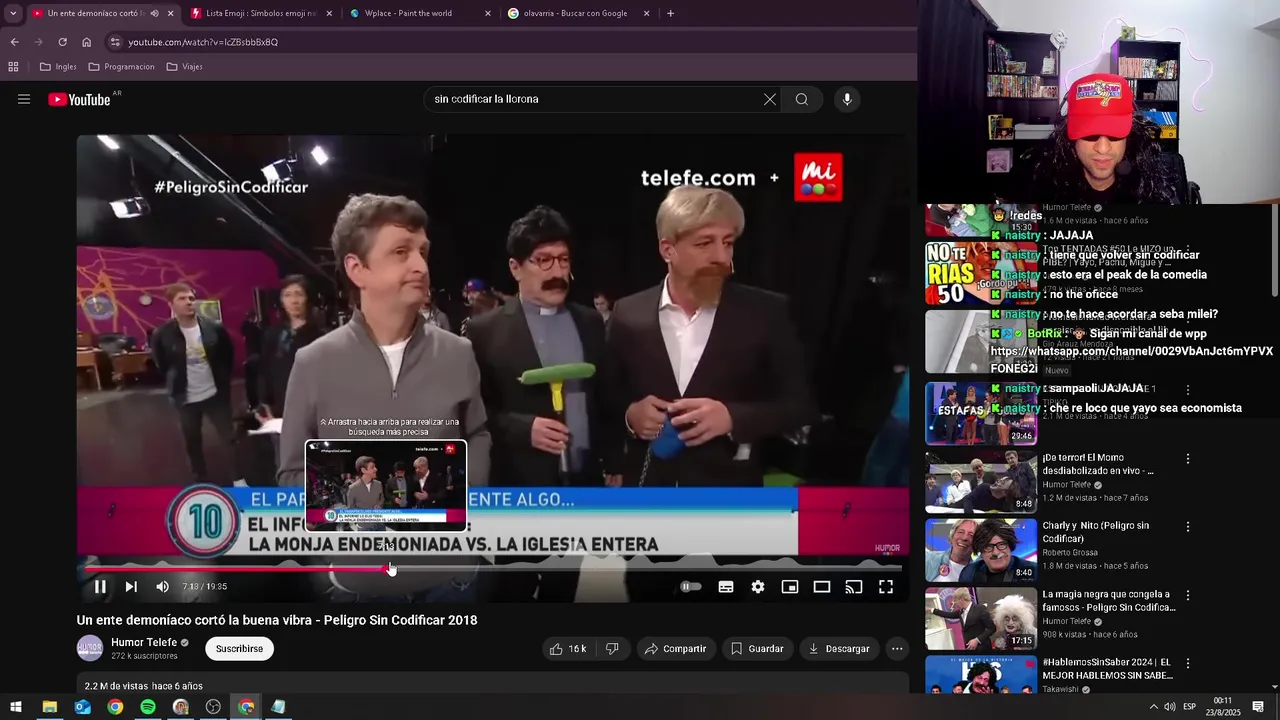The height and width of the screenshot is (720, 1280).
Task: Switch to miniplayer mode
Action: coord(790,587)
